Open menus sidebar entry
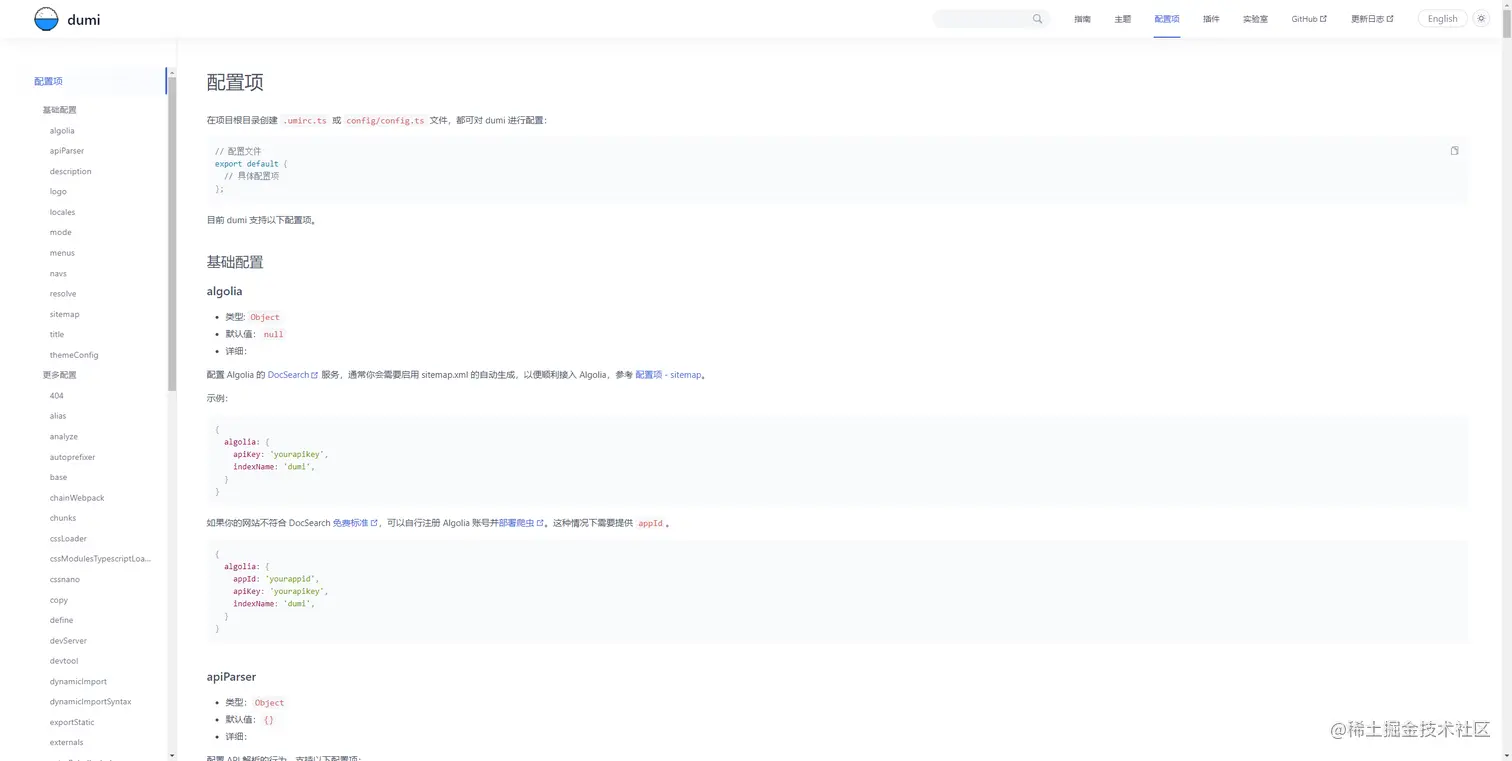1512x761 pixels. [x=62, y=253]
